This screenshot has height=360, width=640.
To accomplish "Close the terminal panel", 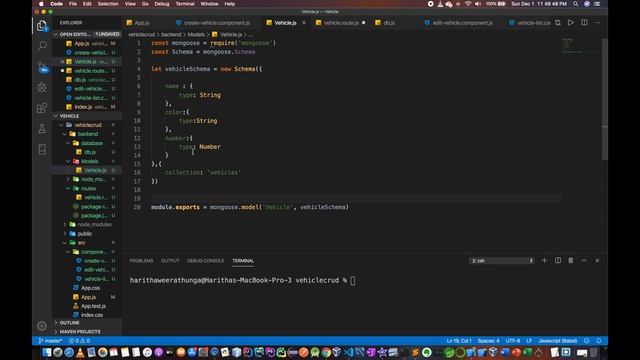I will pyautogui.click(x=597, y=260).
